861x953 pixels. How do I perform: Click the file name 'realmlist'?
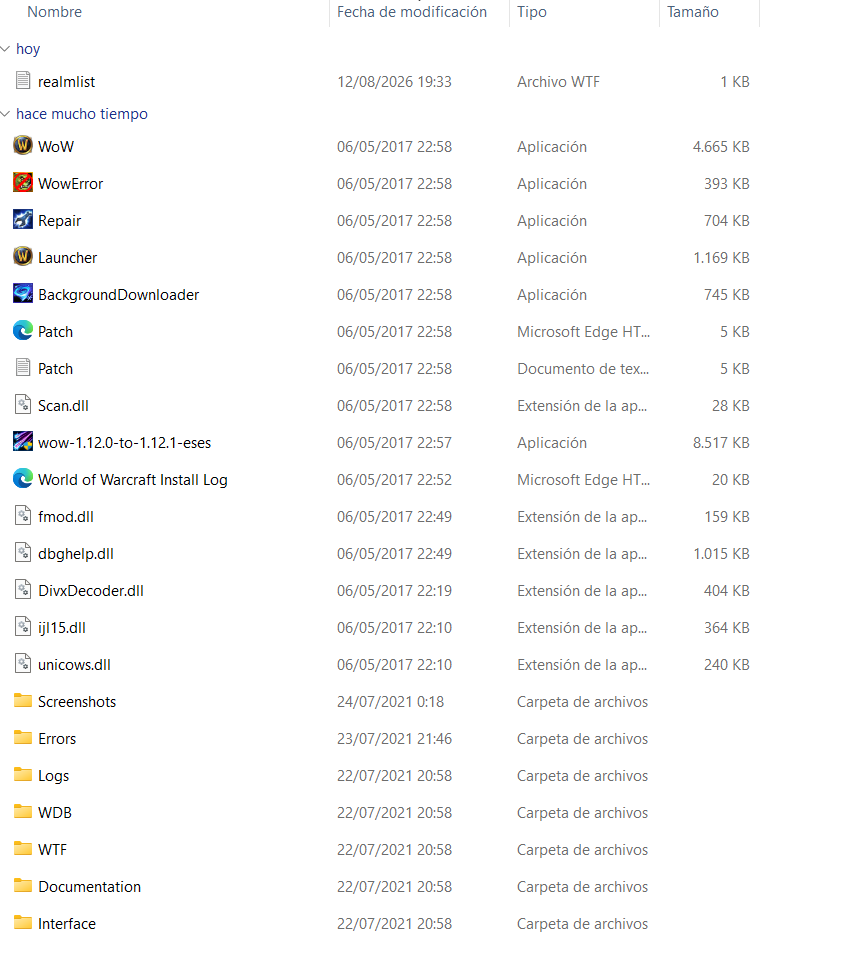pos(66,81)
